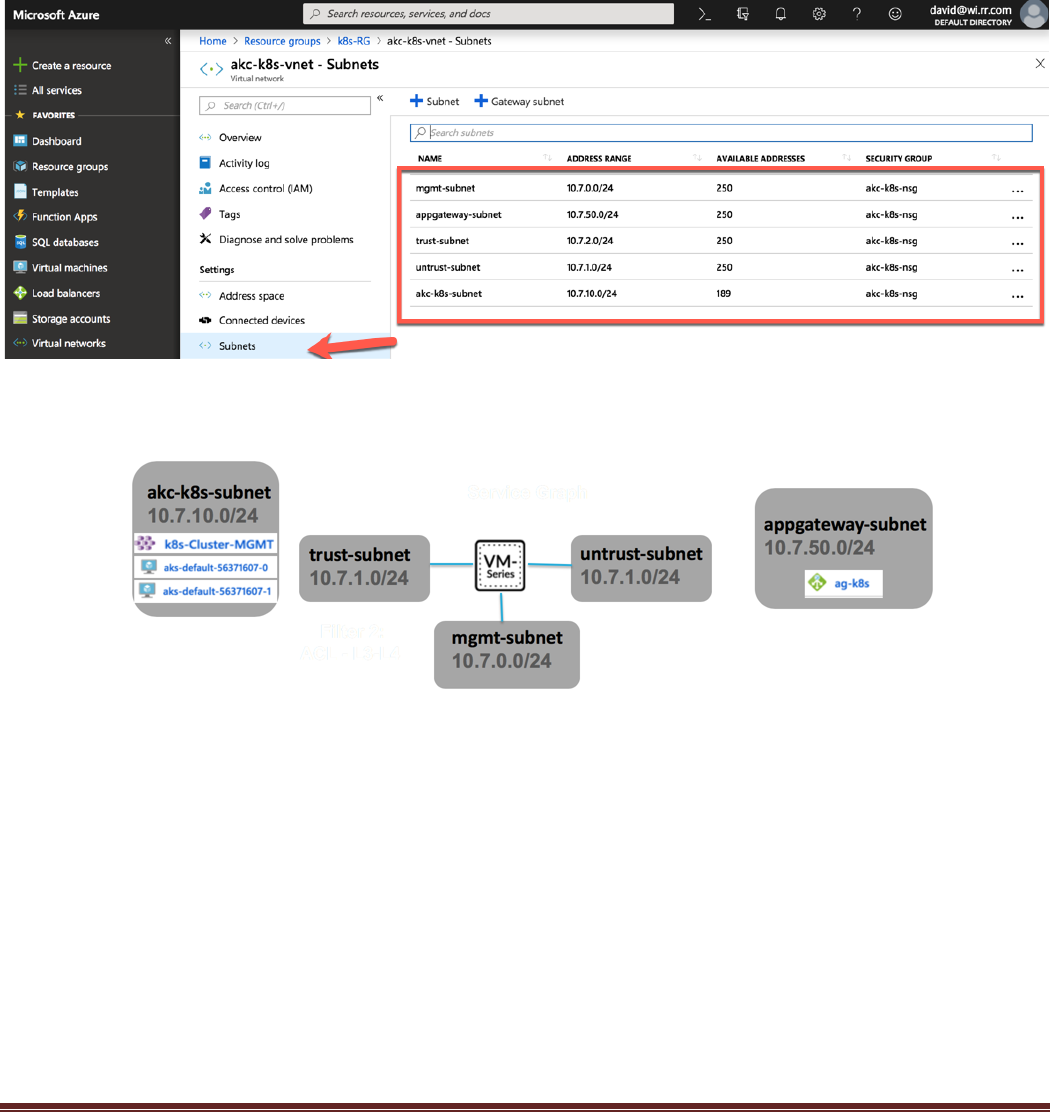Click the Virtual machines icon

click(x=20, y=267)
